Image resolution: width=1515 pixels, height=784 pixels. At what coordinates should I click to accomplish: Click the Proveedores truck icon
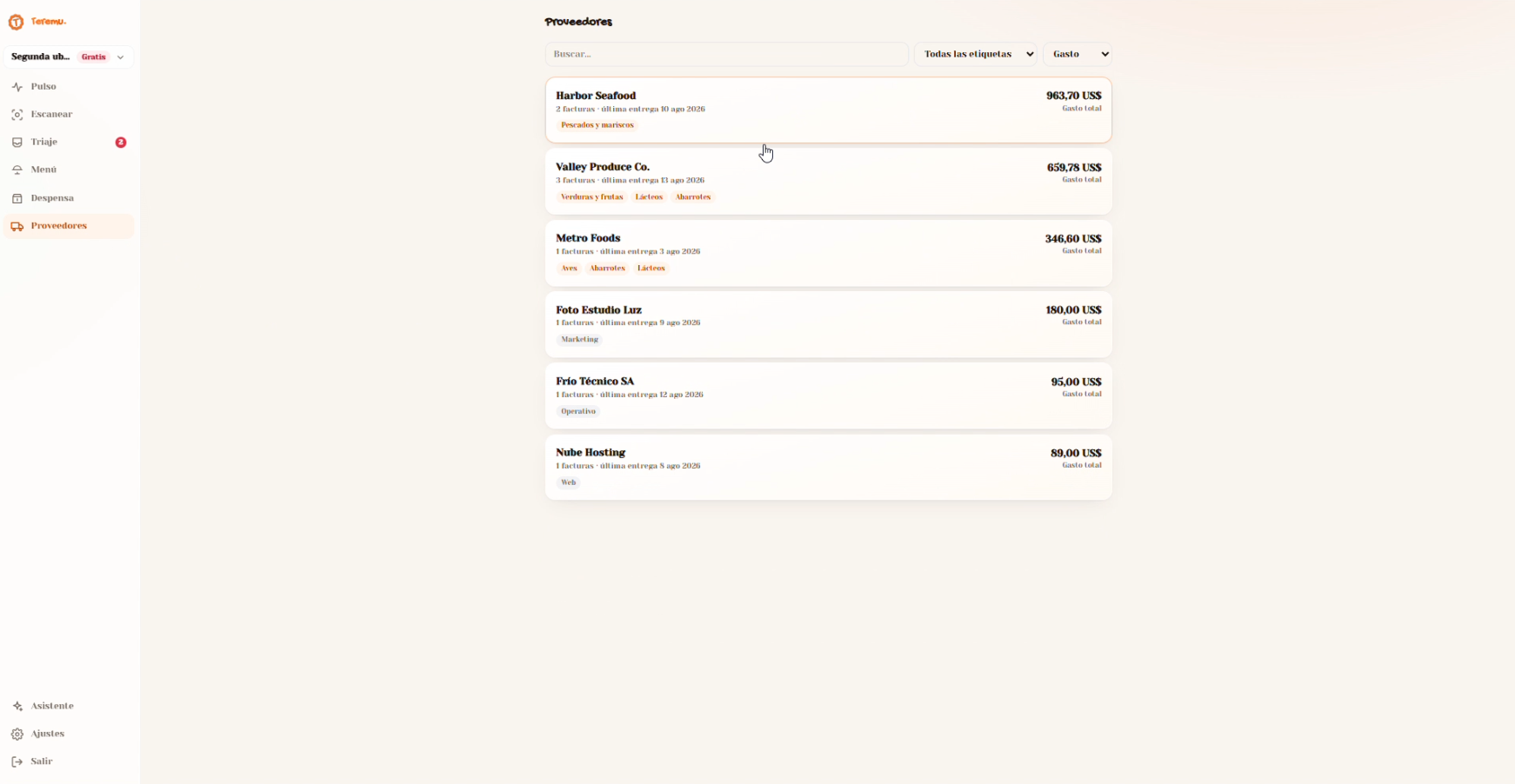pos(17,226)
